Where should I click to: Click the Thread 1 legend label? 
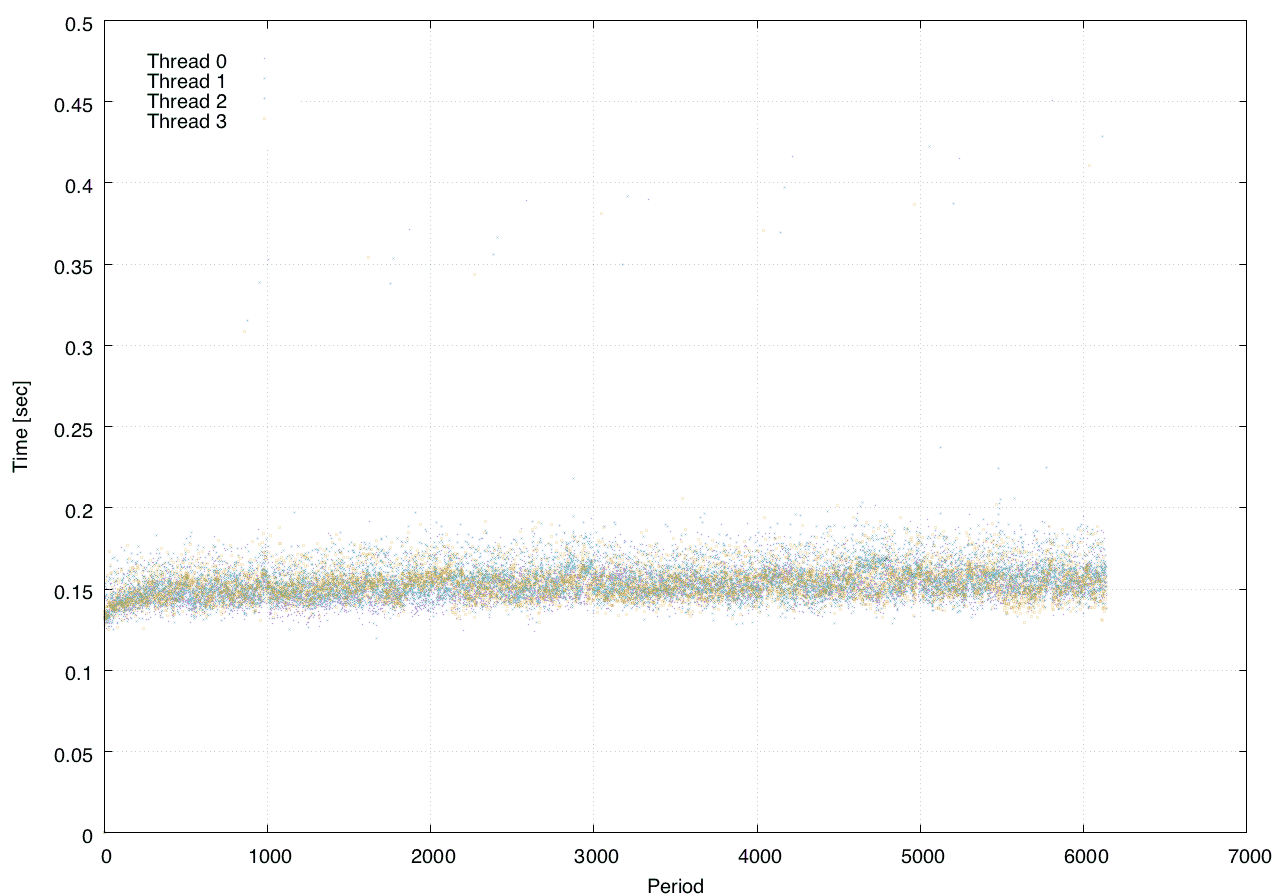click(x=187, y=81)
